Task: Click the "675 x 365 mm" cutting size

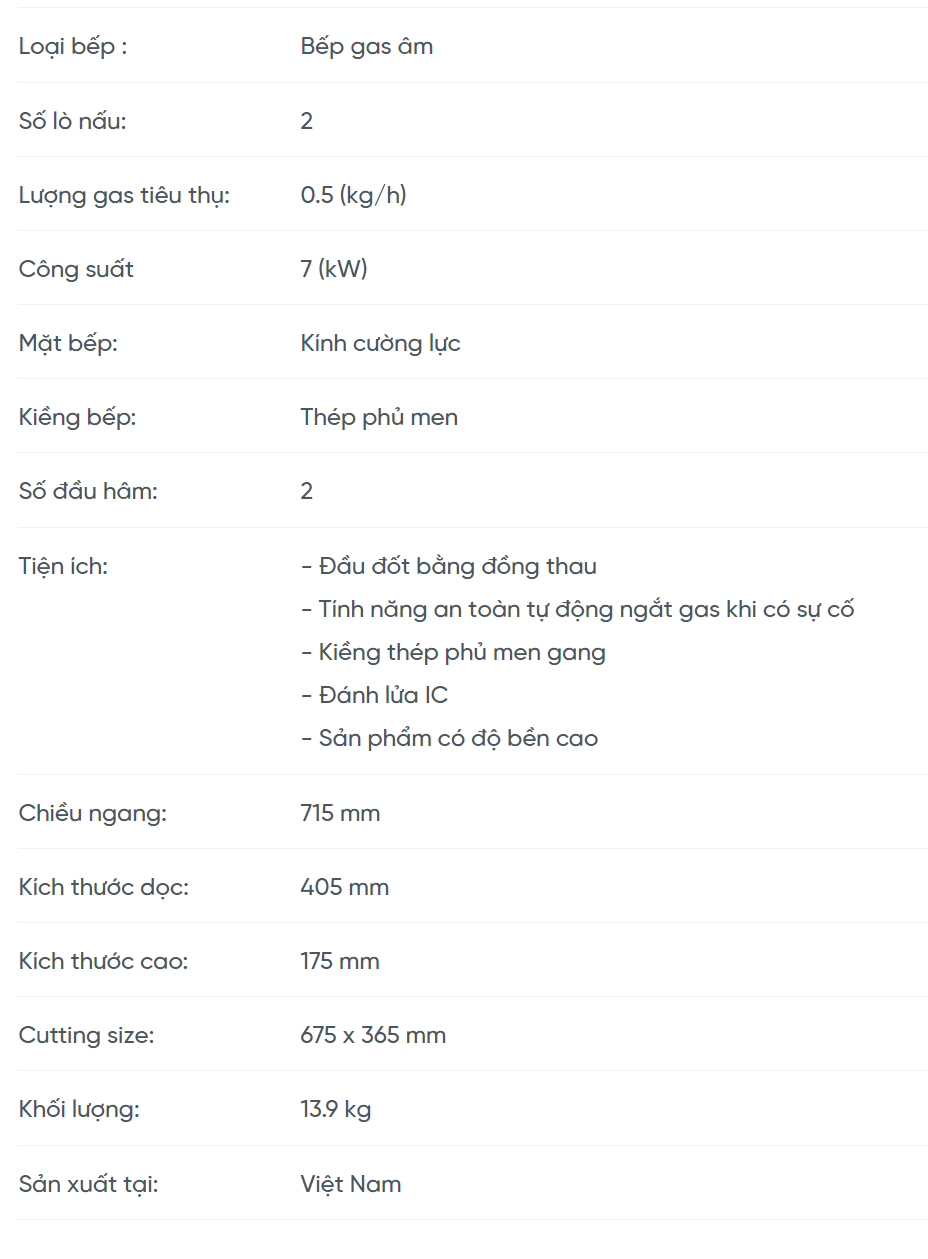Action: click(x=373, y=1035)
